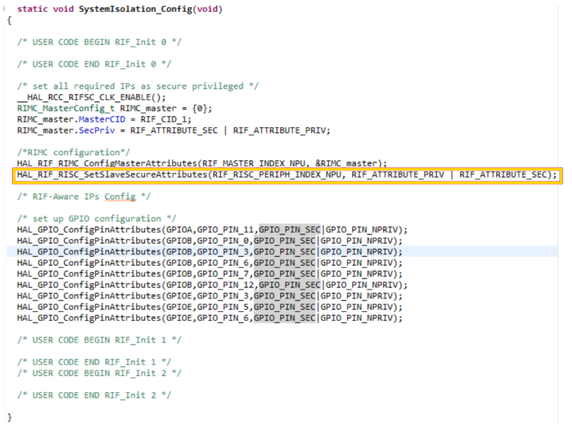
Task: Click the GPIOA GPIO_PIN_11 config line
Action: 212,230
